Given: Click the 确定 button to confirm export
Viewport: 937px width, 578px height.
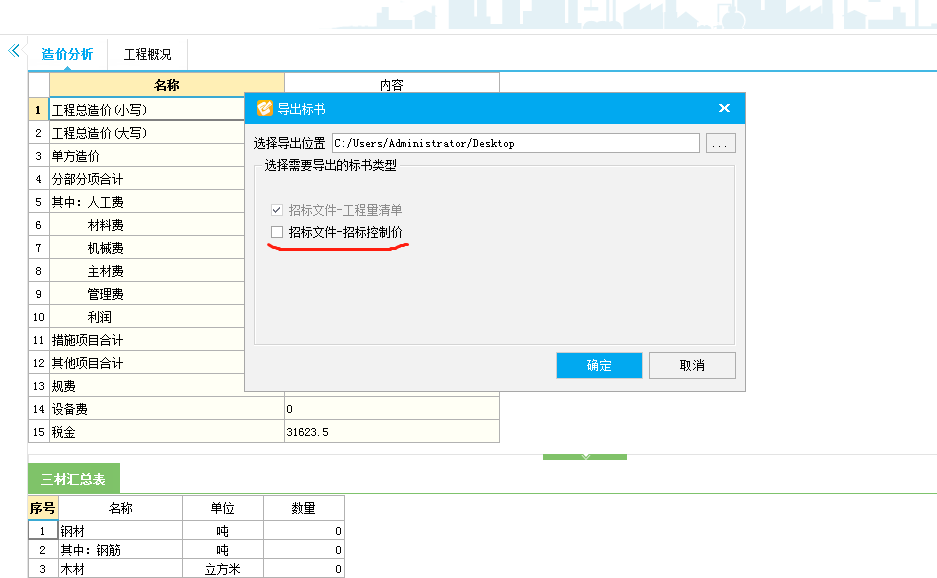Looking at the screenshot, I should (x=598, y=365).
